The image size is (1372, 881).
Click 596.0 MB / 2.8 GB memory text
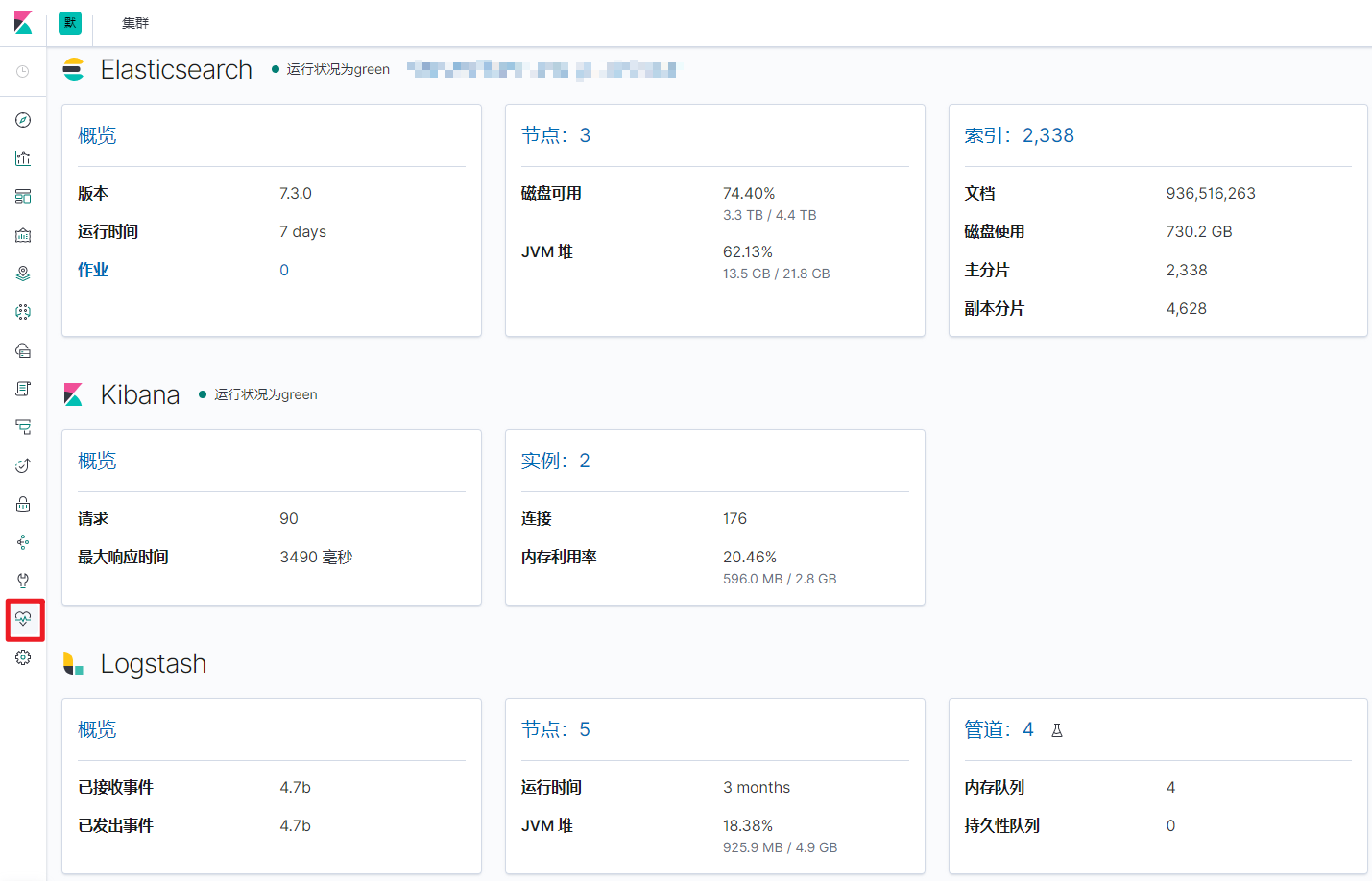(780, 579)
